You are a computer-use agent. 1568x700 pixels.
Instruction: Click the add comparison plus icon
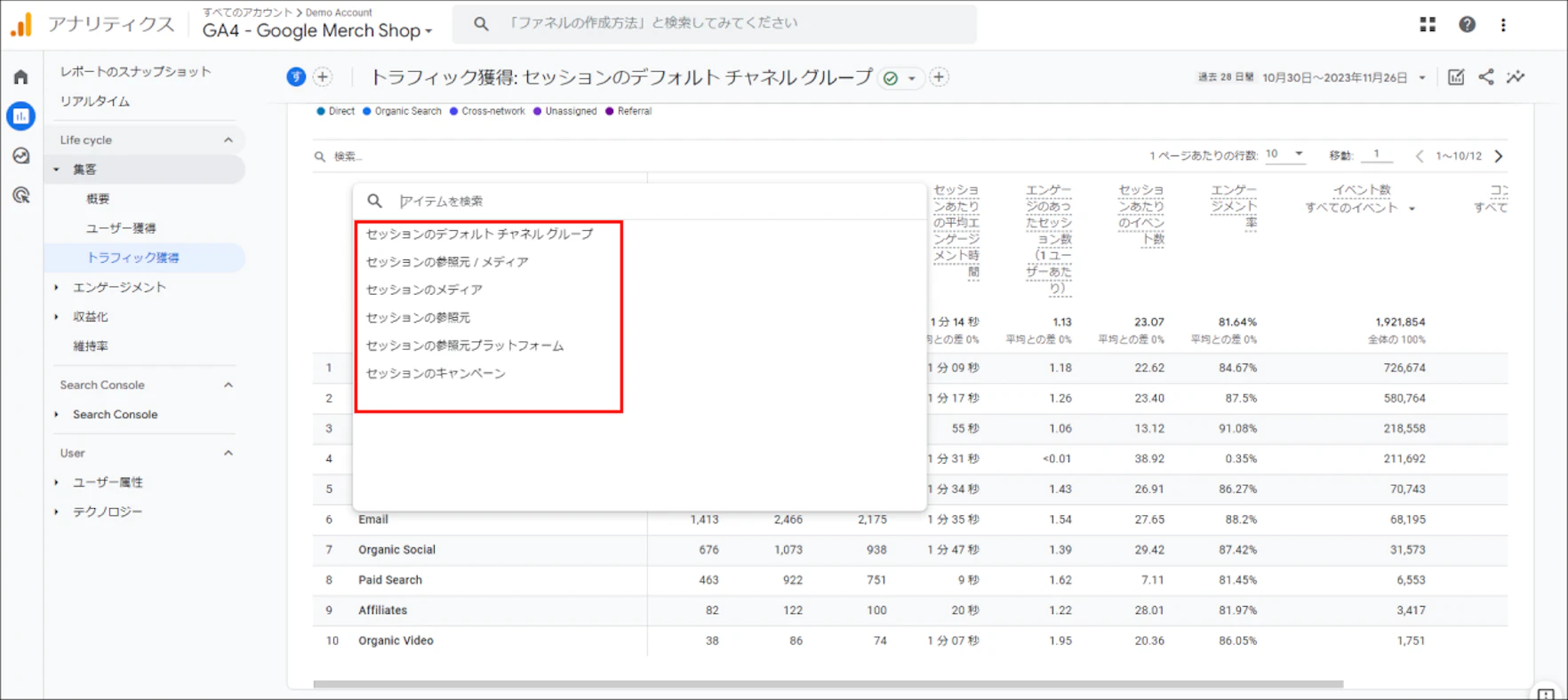point(323,77)
